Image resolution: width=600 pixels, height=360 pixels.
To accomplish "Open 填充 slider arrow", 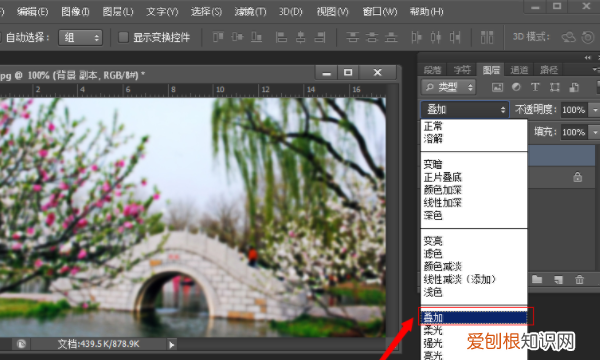I will (594, 132).
